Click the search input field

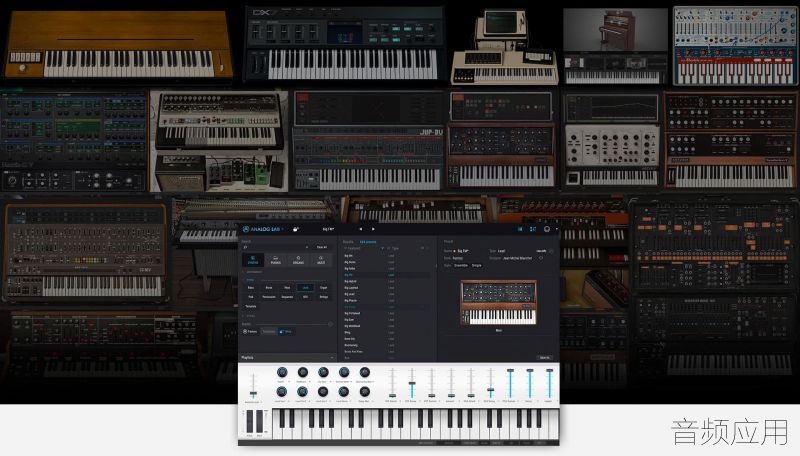275,247
